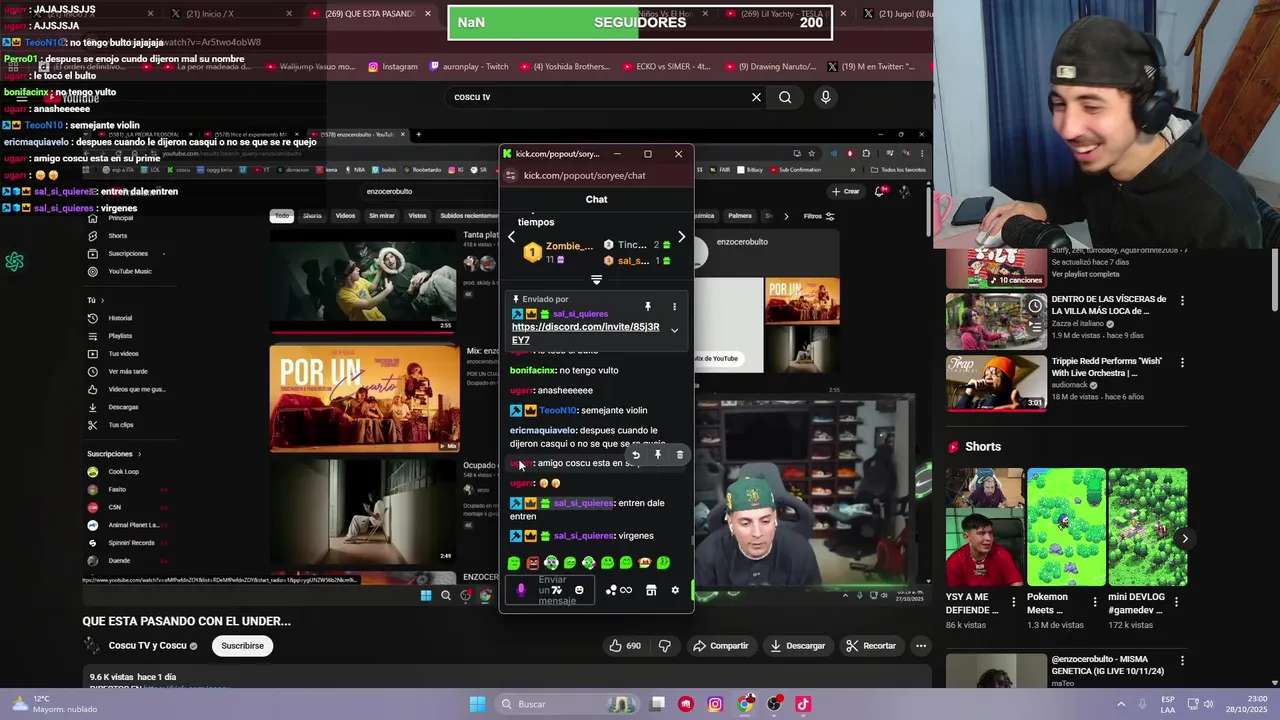Open the three-dot more actions menu below video

tap(921, 646)
